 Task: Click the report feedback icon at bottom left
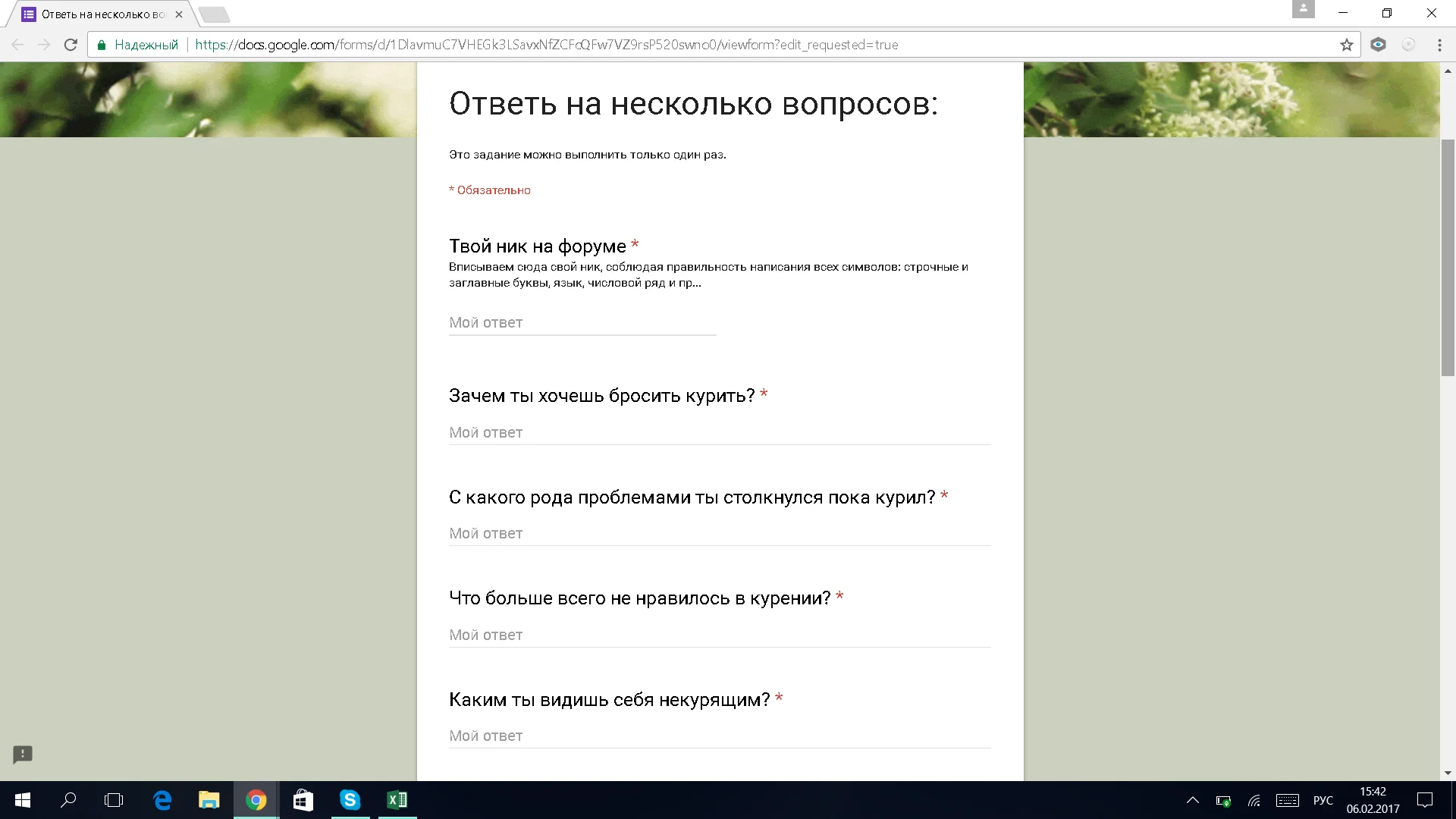click(23, 754)
